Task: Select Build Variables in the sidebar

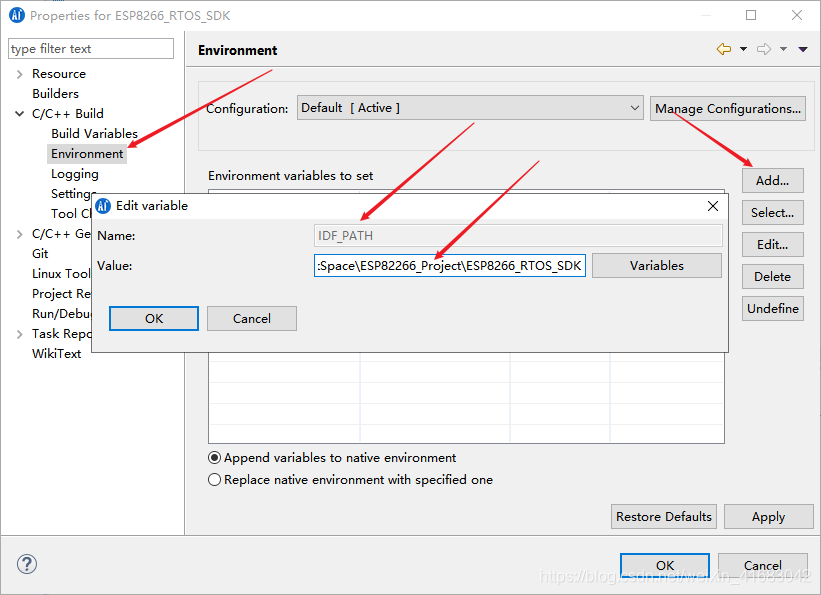Action: coord(94,133)
